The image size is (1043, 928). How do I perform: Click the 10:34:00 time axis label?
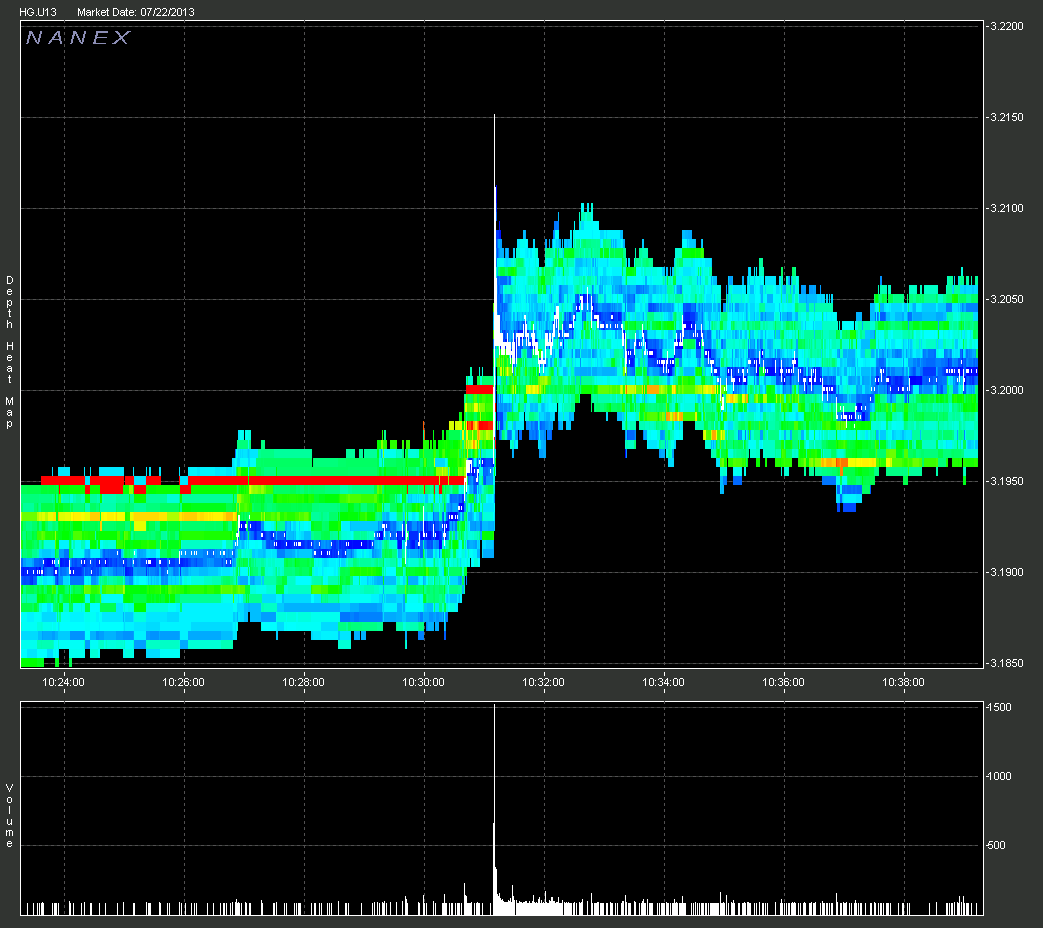663,682
